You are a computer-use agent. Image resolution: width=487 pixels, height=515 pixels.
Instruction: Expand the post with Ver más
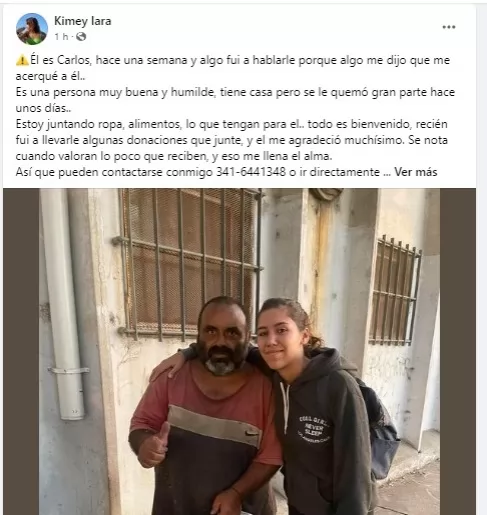coord(416,172)
